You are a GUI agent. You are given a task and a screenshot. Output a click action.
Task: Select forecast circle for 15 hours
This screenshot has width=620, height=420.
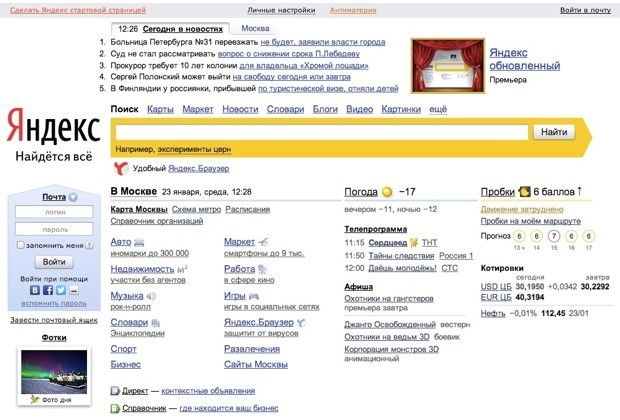tap(554, 236)
